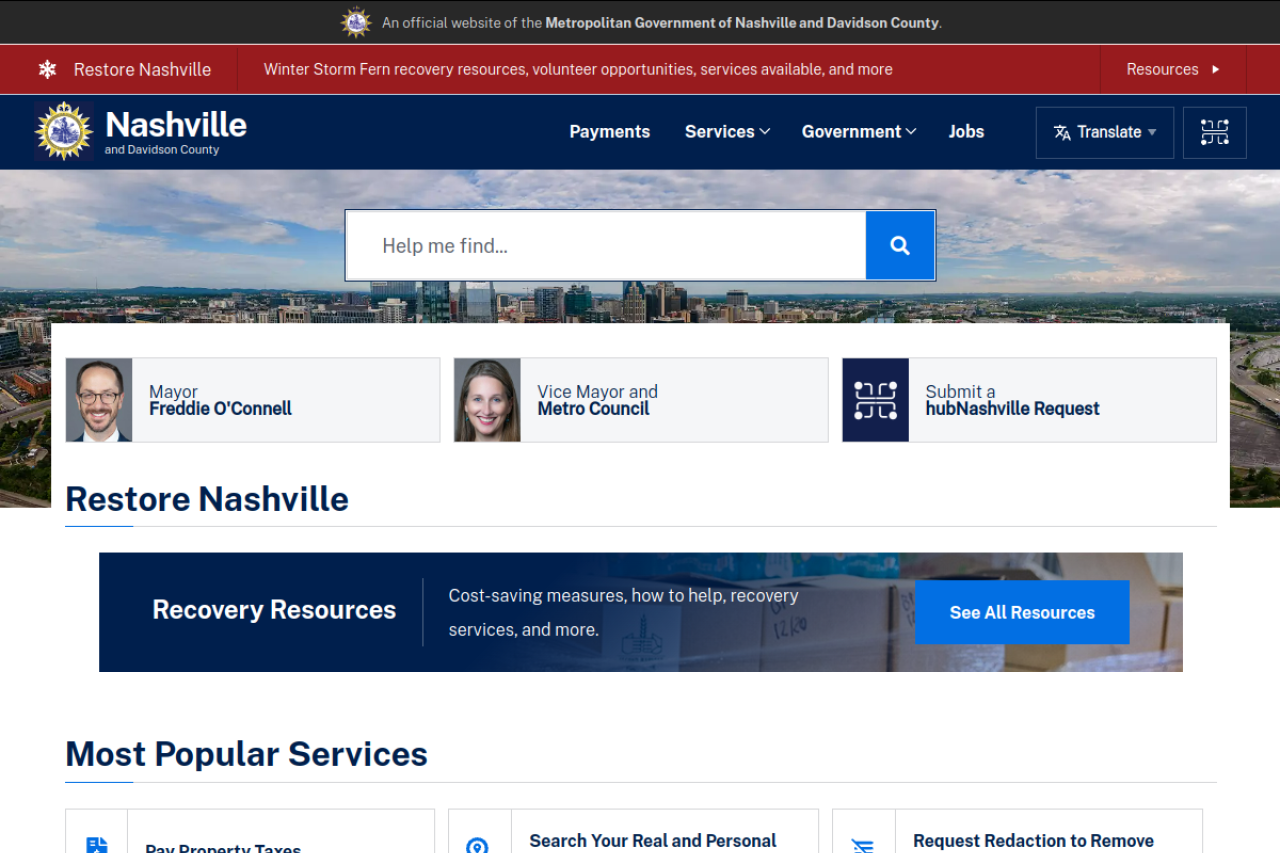1280x853 pixels.
Task: Click the official website notice text
Action: (662, 22)
